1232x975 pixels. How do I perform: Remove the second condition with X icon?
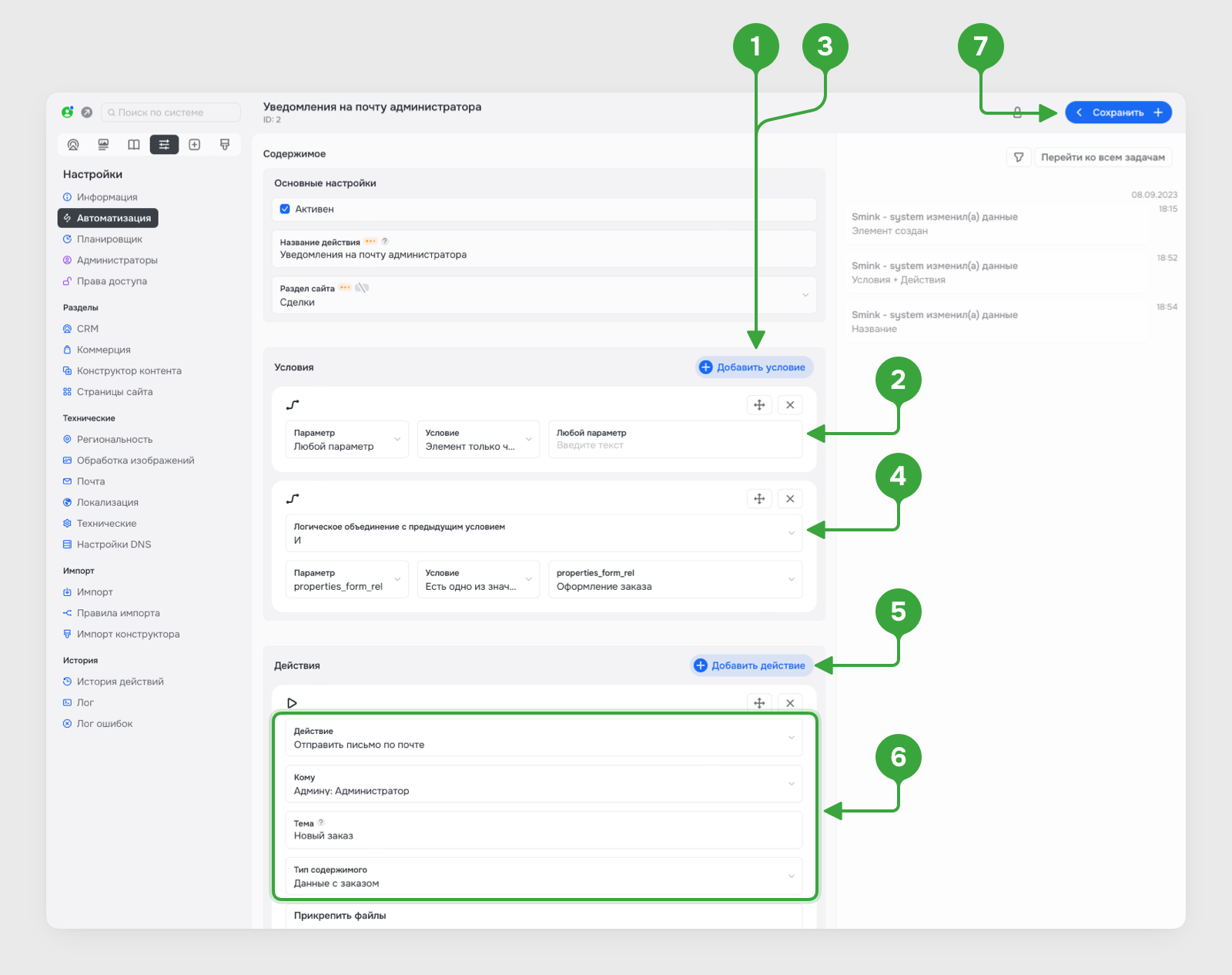tap(790, 499)
